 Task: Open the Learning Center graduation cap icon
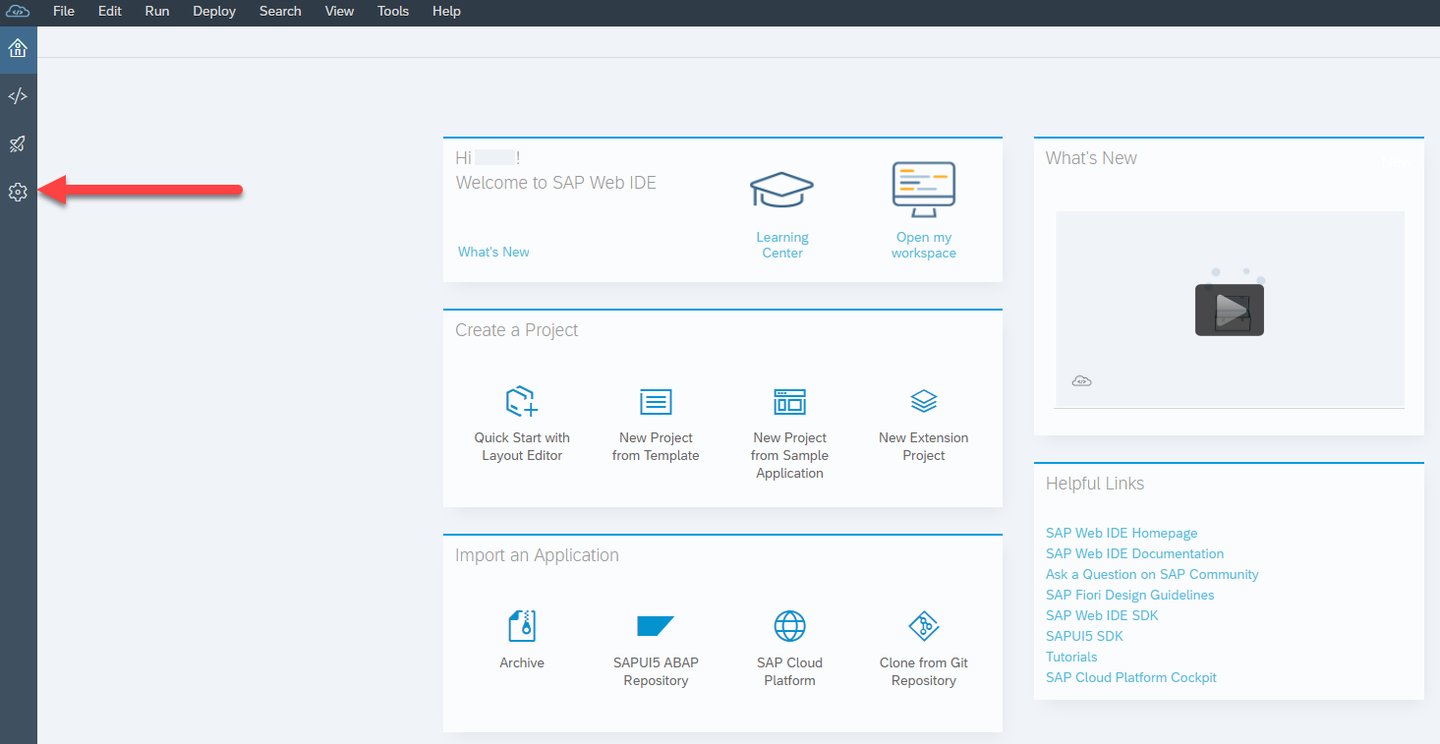click(x=782, y=190)
